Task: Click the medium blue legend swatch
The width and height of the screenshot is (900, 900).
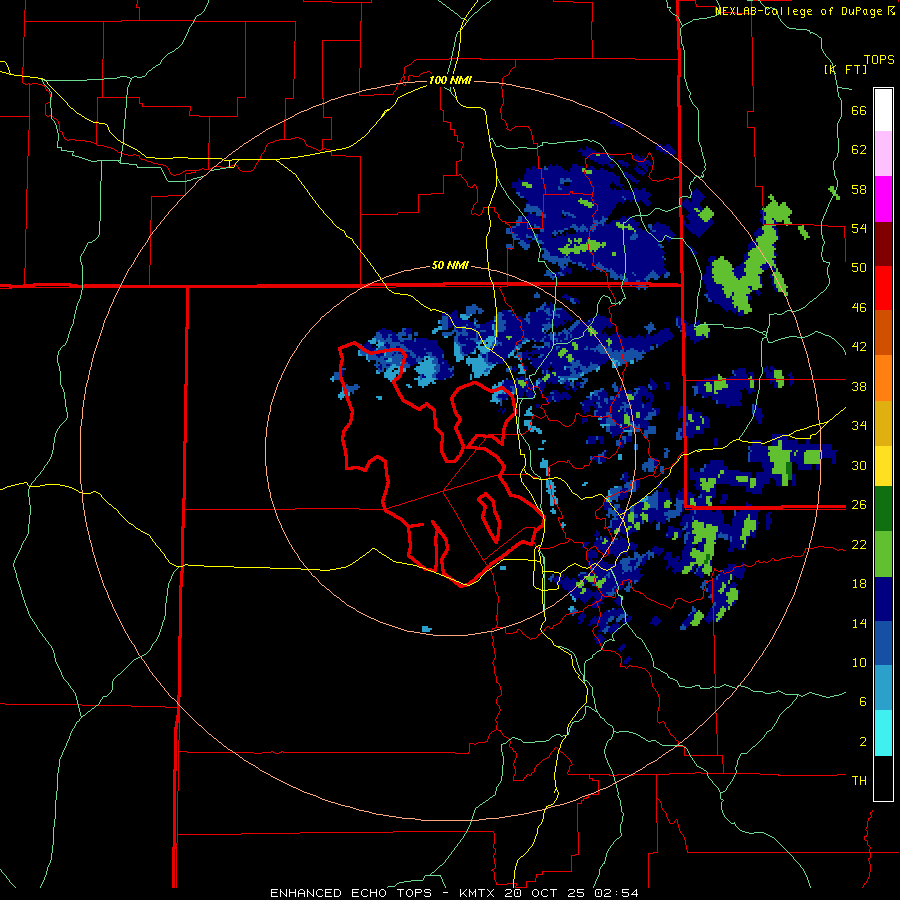Action: coord(883,643)
